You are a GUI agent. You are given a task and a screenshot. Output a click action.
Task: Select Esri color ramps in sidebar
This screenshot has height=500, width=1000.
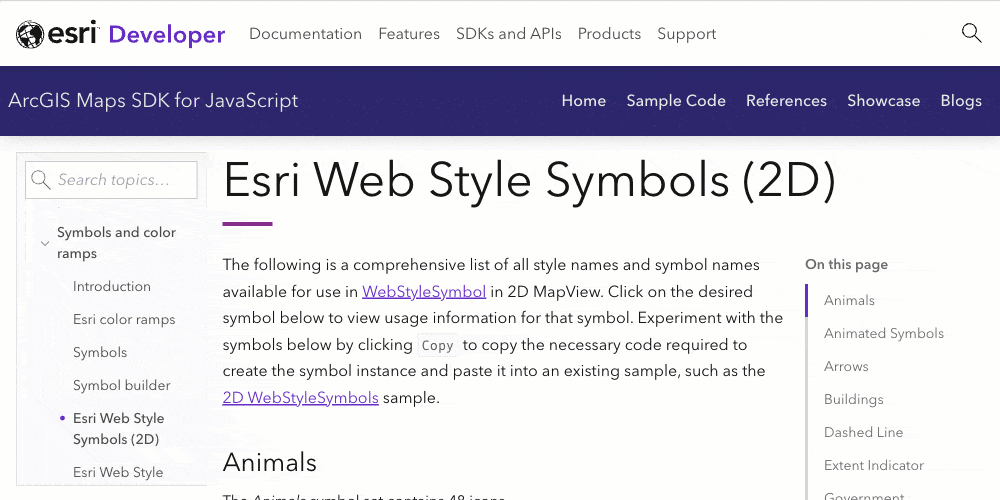124,320
